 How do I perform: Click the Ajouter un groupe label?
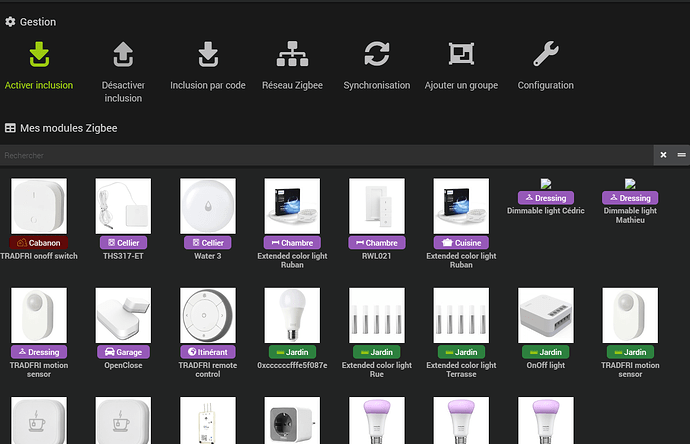(x=461, y=85)
